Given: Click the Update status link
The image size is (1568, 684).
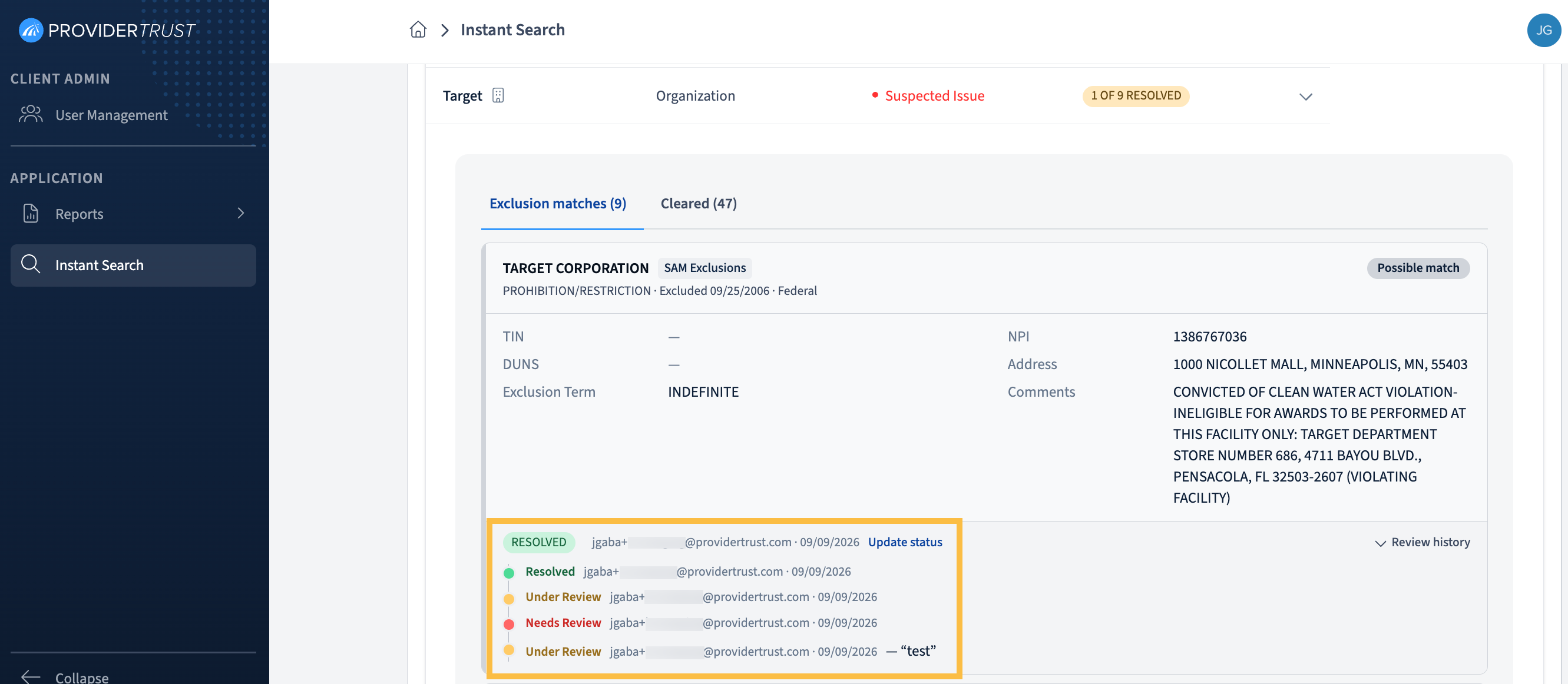Looking at the screenshot, I should click(x=905, y=542).
